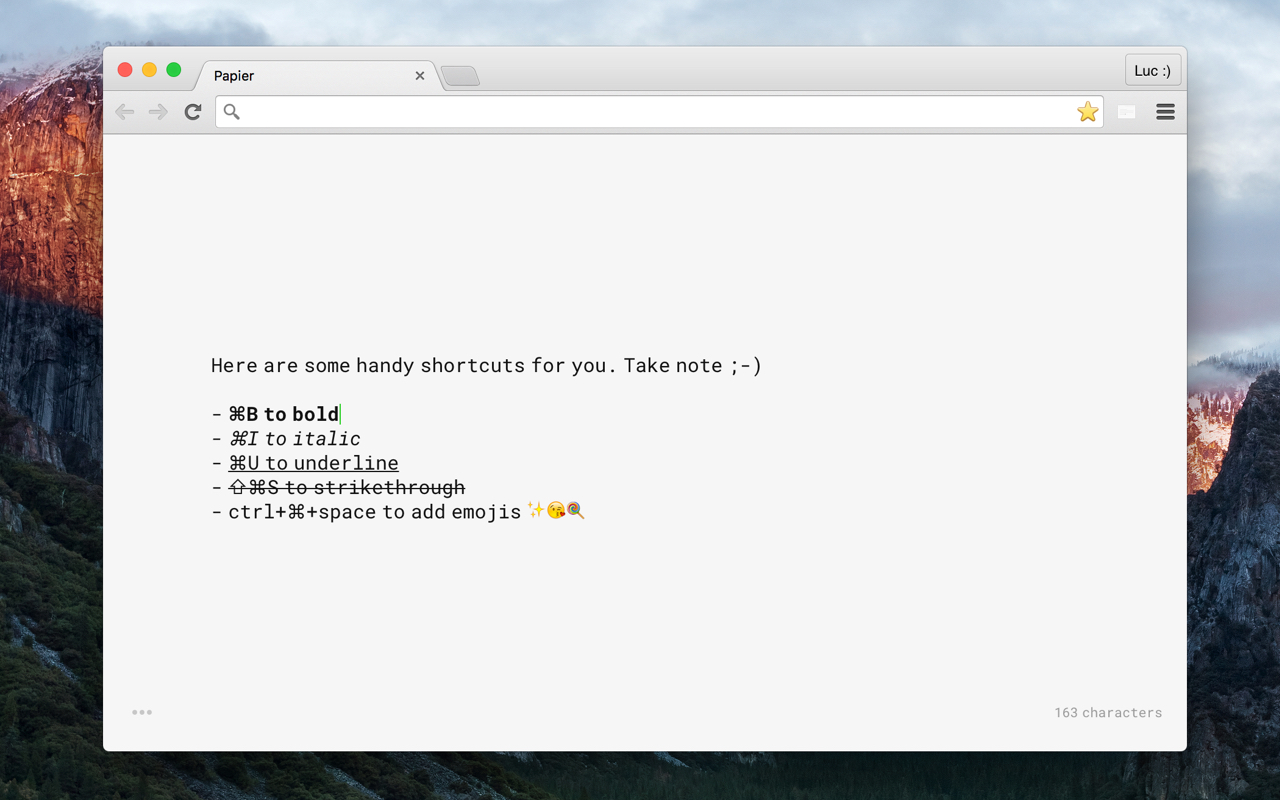The image size is (1280, 800).
Task: Click the line 'Here are some handy shortcuts'
Action: coord(486,366)
